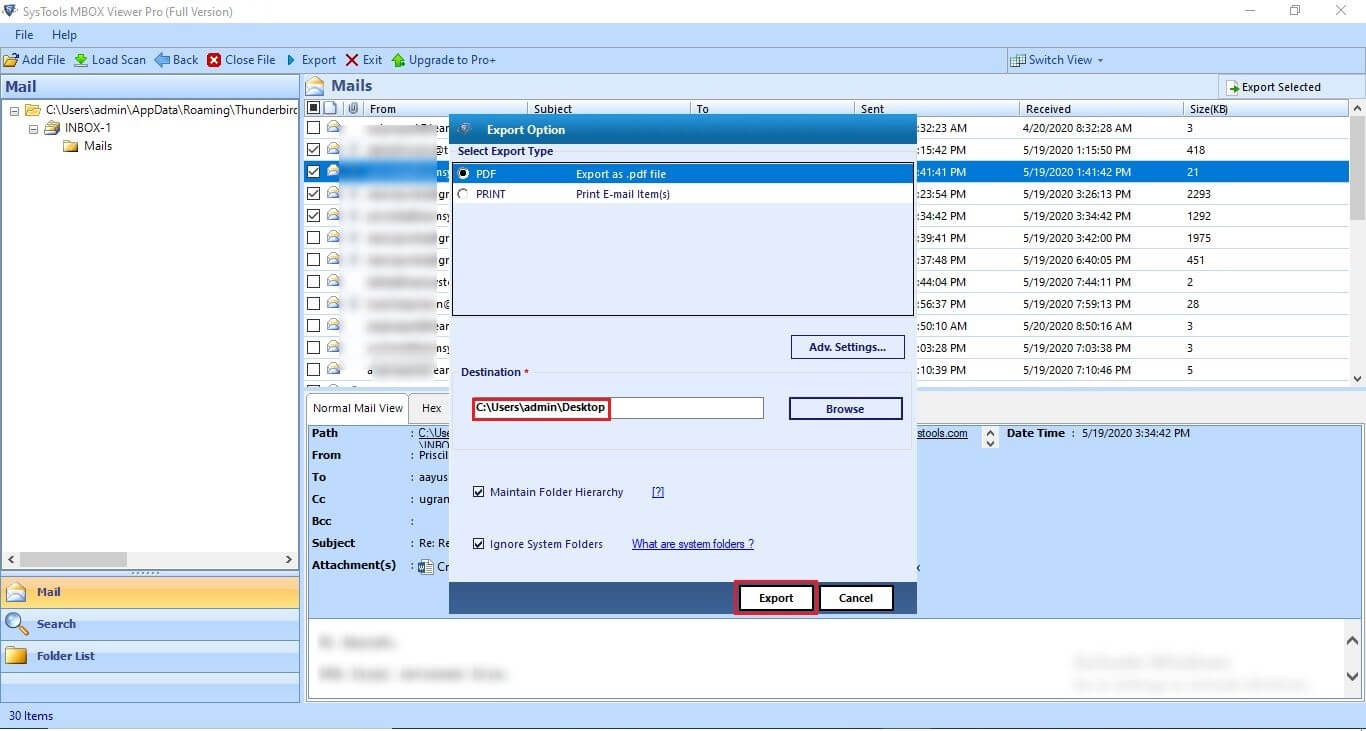
Task: Toggle Maintain Folder Hierarchy checkbox
Action: (x=479, y=492)
